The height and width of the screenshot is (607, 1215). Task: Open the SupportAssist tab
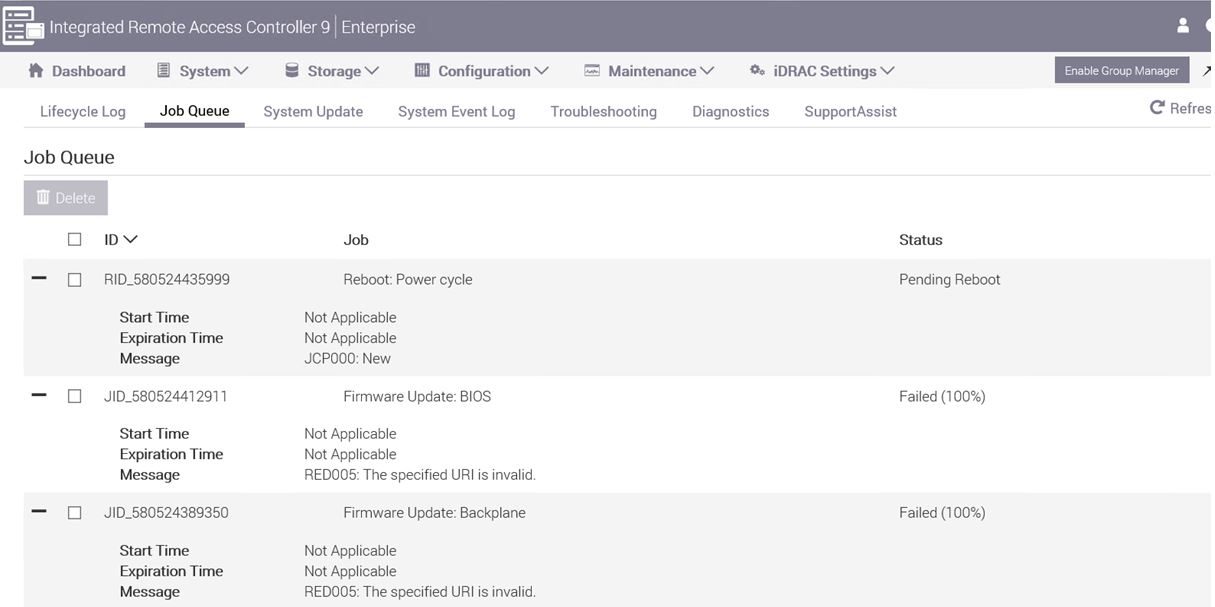pyautogui.click(x=850, y=111)
